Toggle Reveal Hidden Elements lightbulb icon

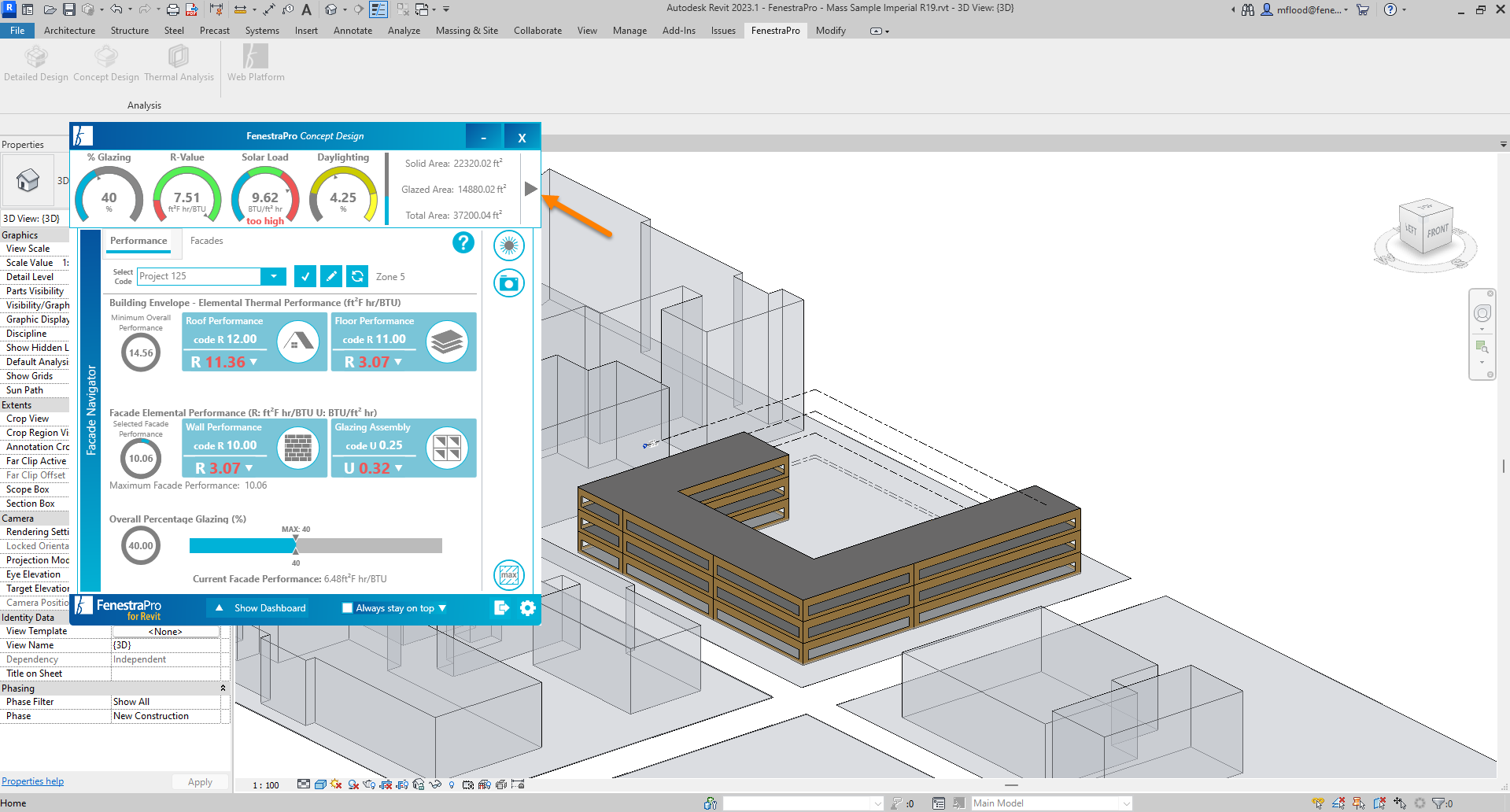[452, 784]
